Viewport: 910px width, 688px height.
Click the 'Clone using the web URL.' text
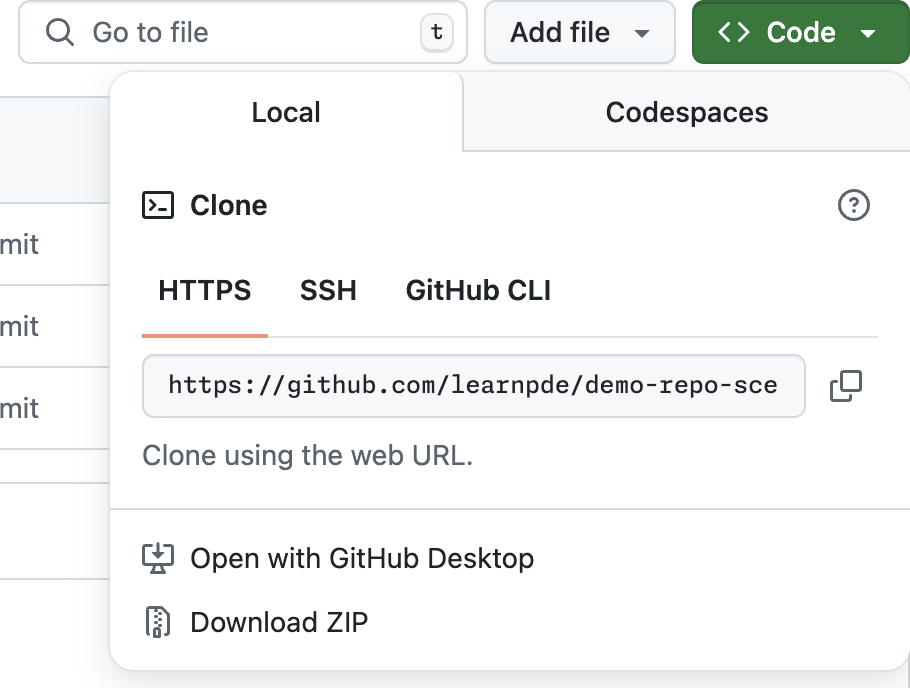pos(308,456)
